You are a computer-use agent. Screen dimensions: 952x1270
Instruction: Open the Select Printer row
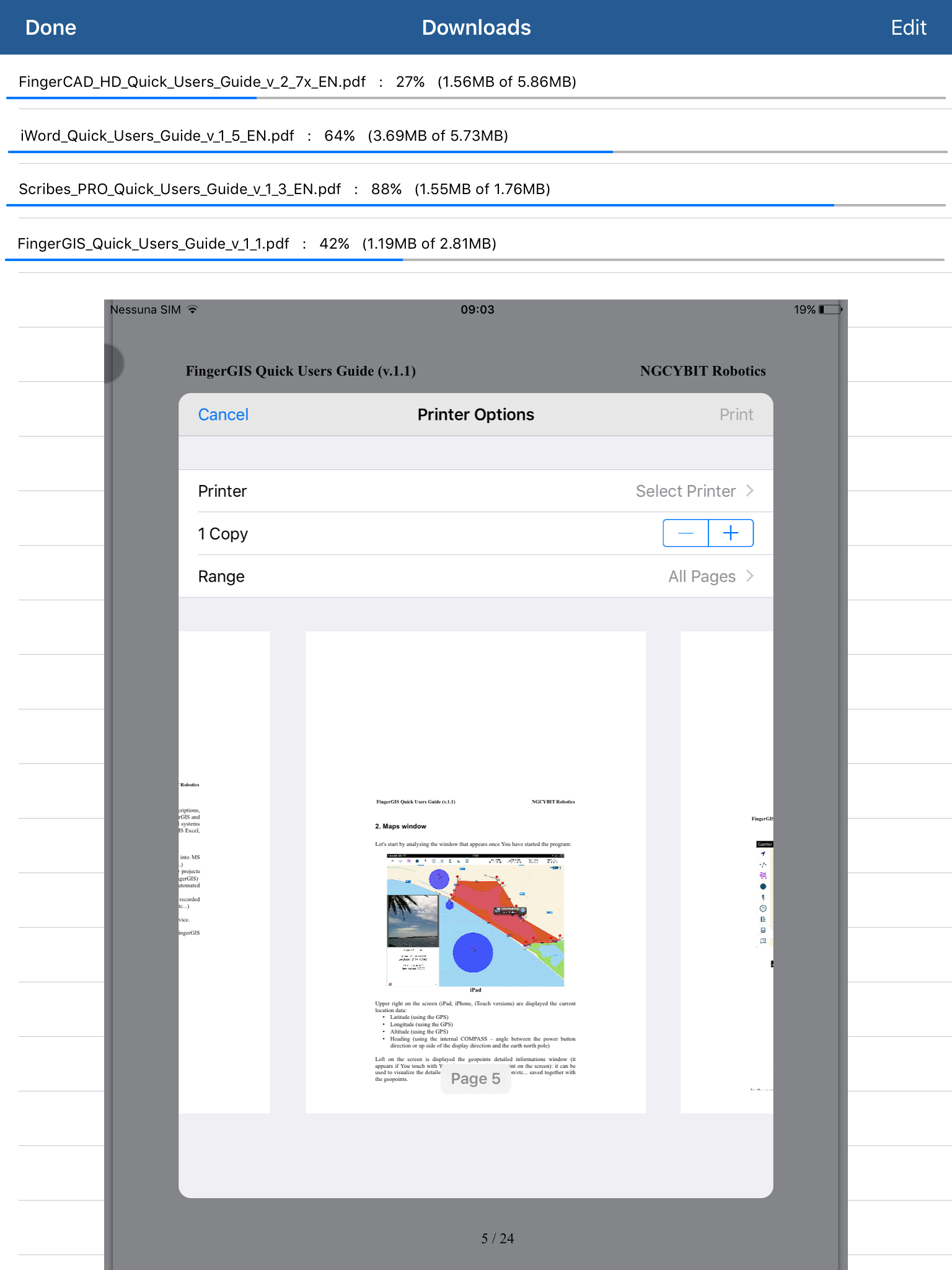tap(476, 491)
